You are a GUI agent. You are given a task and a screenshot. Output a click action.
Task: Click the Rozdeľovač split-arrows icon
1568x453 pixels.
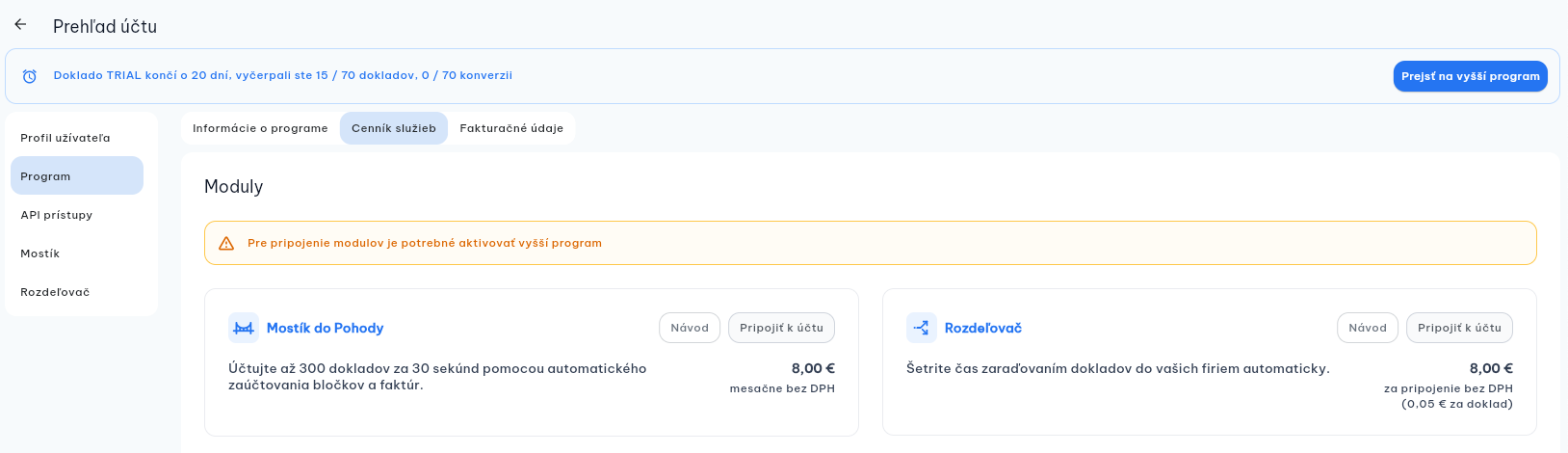coord(922,328)
